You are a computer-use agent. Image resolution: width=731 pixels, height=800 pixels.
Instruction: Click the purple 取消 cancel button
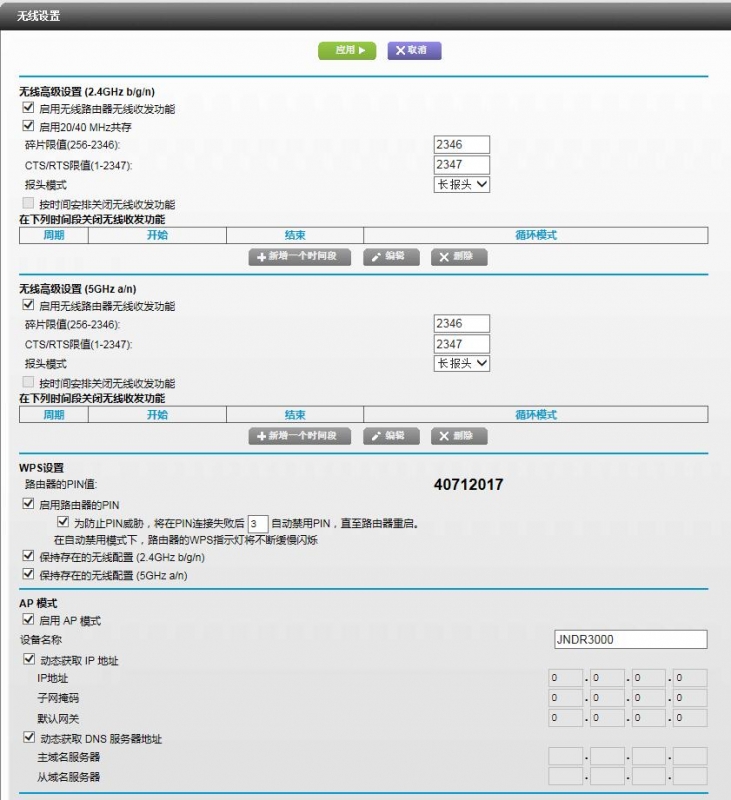pos(414,51)
